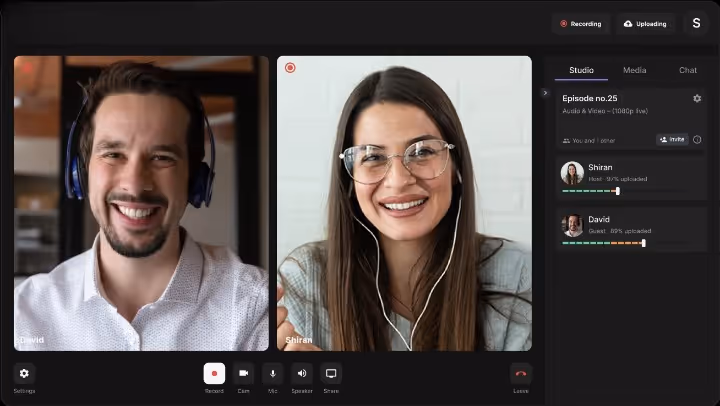The height and width of the screenshot is (406, 720).
Task: Select David's video tile
Action: 141,203
